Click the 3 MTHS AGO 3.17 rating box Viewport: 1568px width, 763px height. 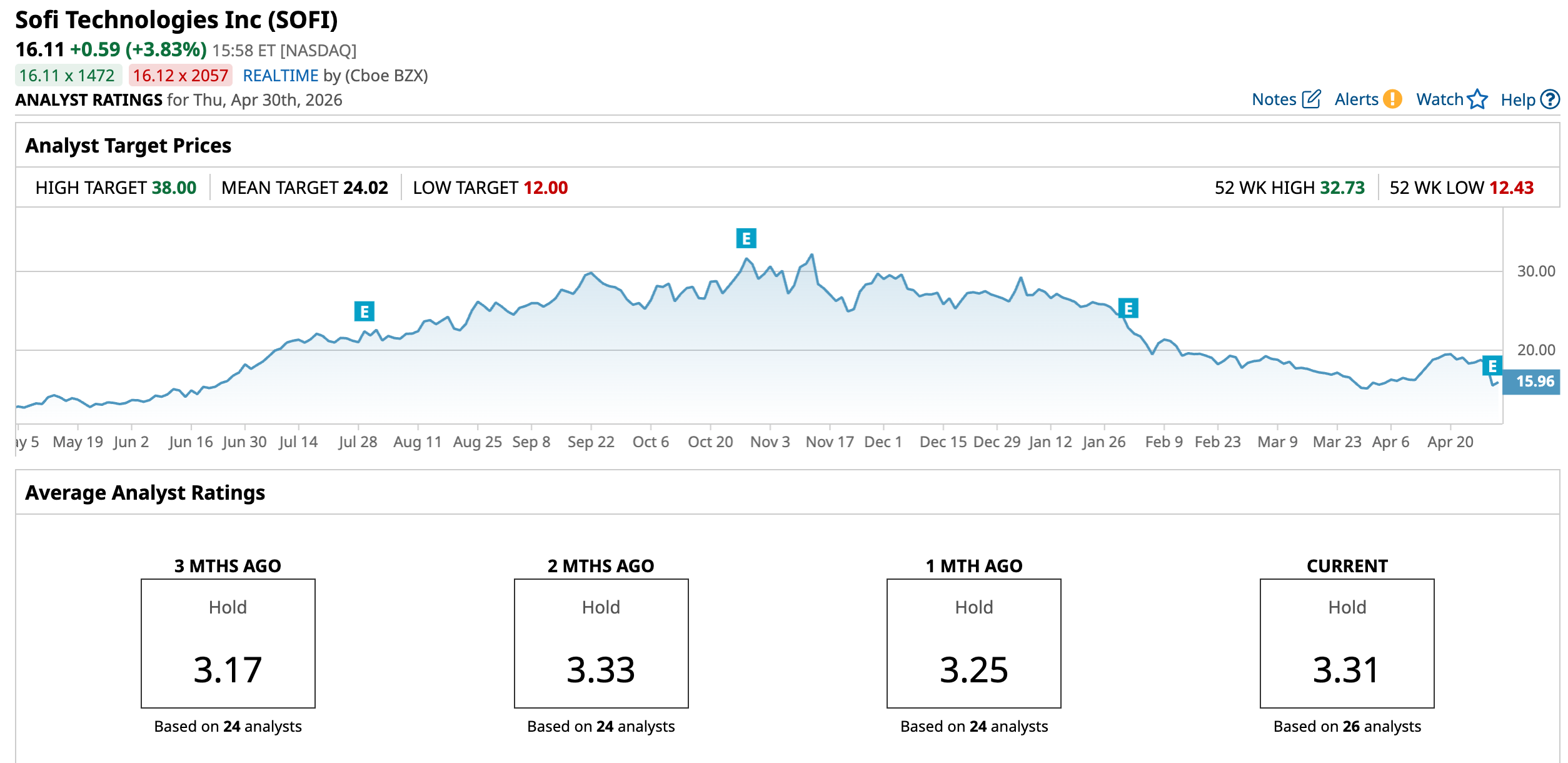click(228, 643)
